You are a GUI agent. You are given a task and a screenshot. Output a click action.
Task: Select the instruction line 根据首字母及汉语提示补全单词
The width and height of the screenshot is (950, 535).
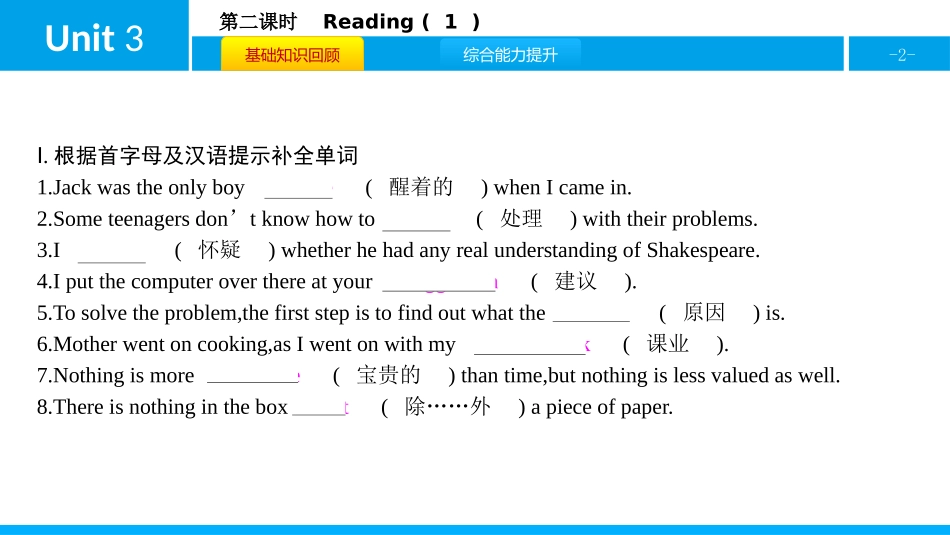tap(206, 156)
